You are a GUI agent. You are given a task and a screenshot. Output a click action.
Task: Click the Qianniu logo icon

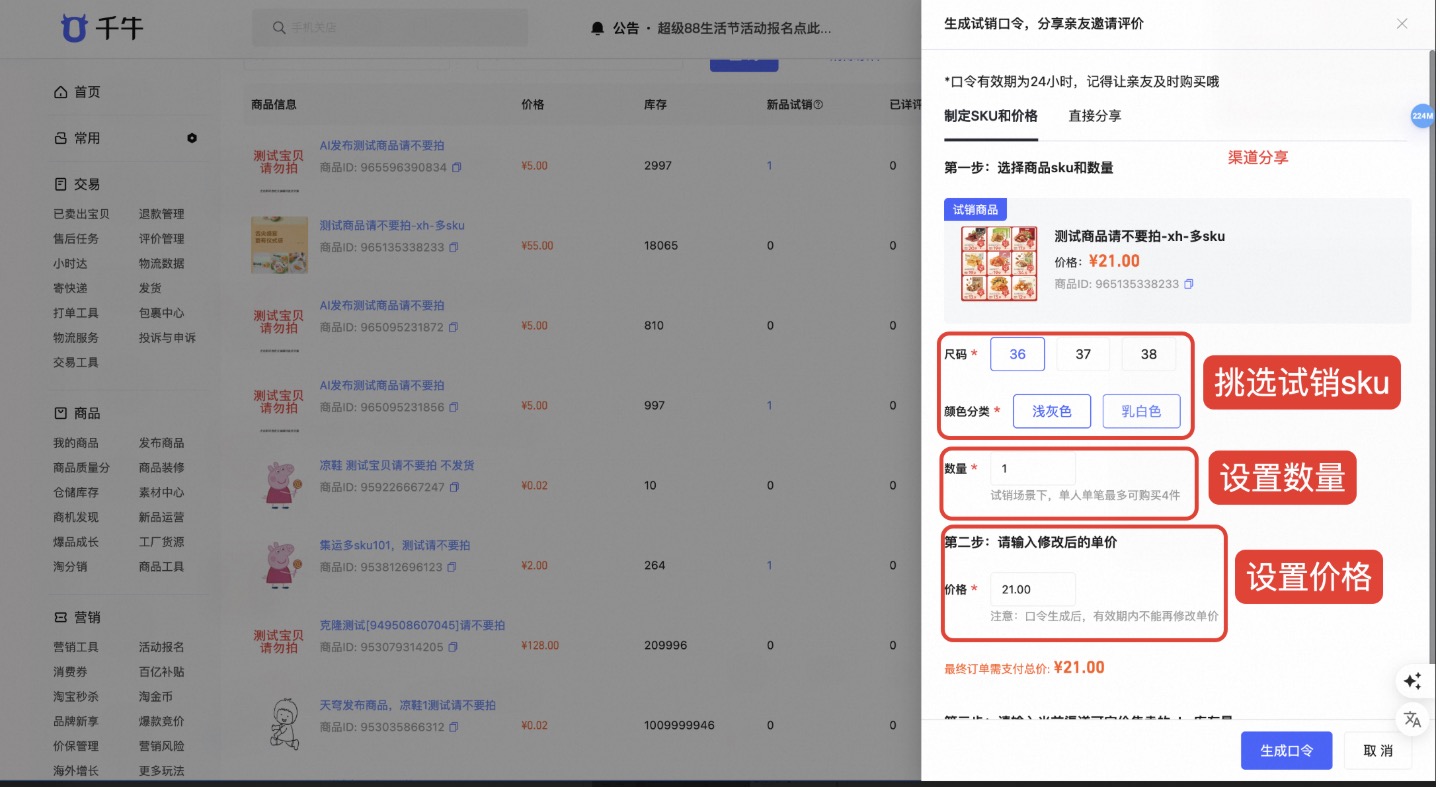point(75,27)
